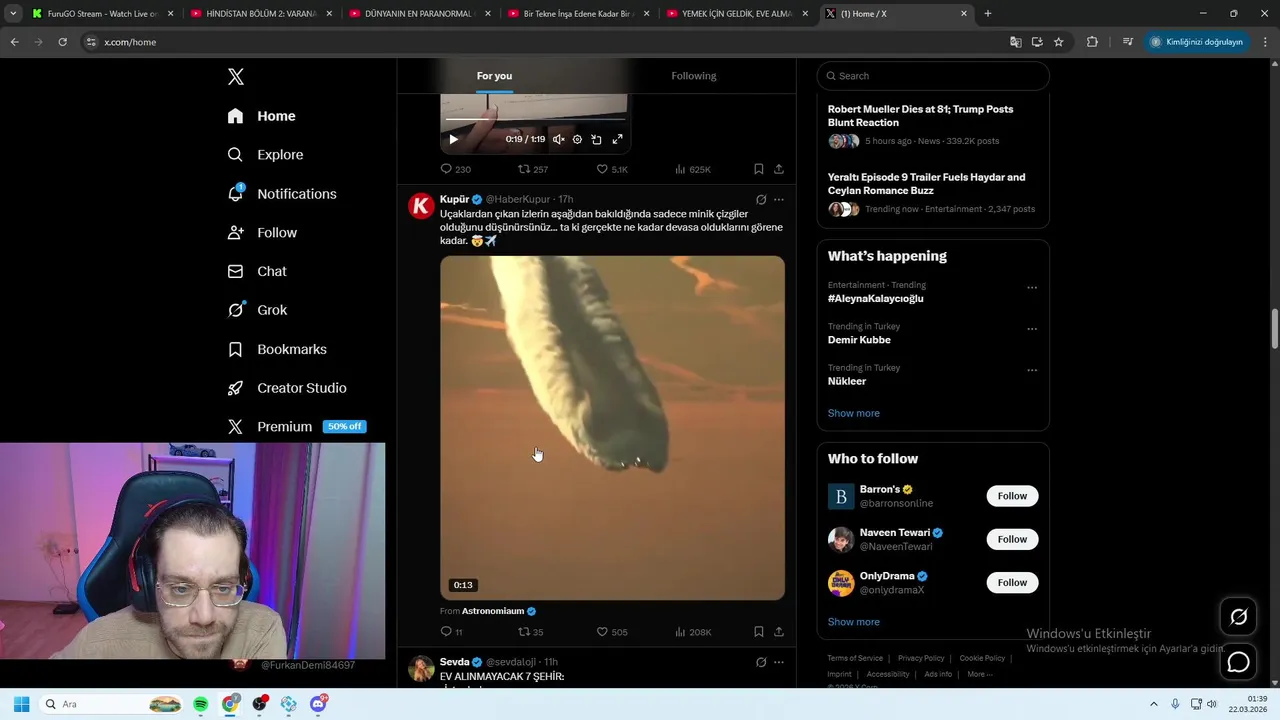This screenshot has height=720, width=1280.
Task: Open Yeraltı Episode 9 Trailer story
Action: pyautogui.click(x=933, y=193)
